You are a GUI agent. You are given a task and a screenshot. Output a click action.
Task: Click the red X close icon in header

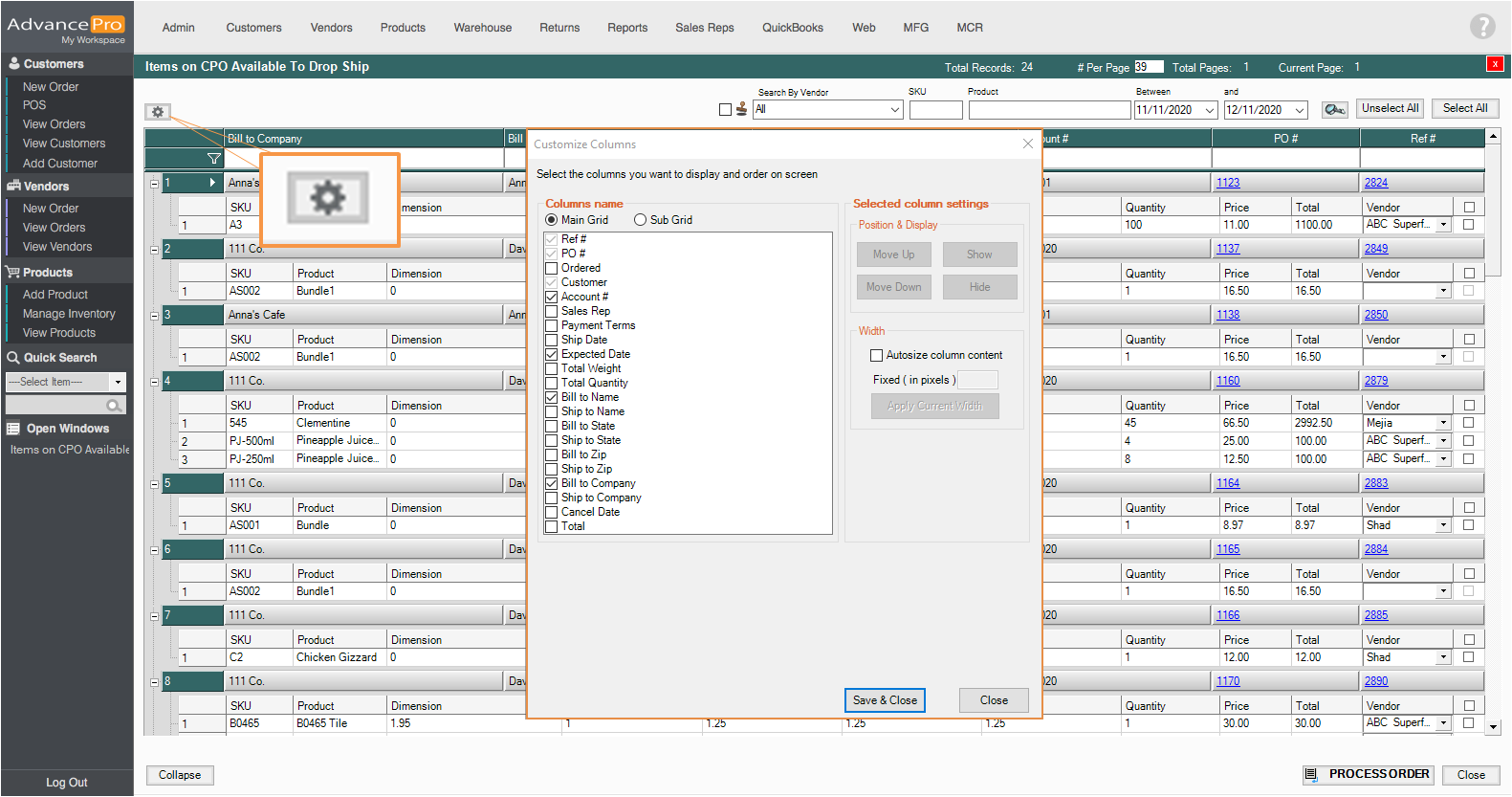[x=1494, y=64]
